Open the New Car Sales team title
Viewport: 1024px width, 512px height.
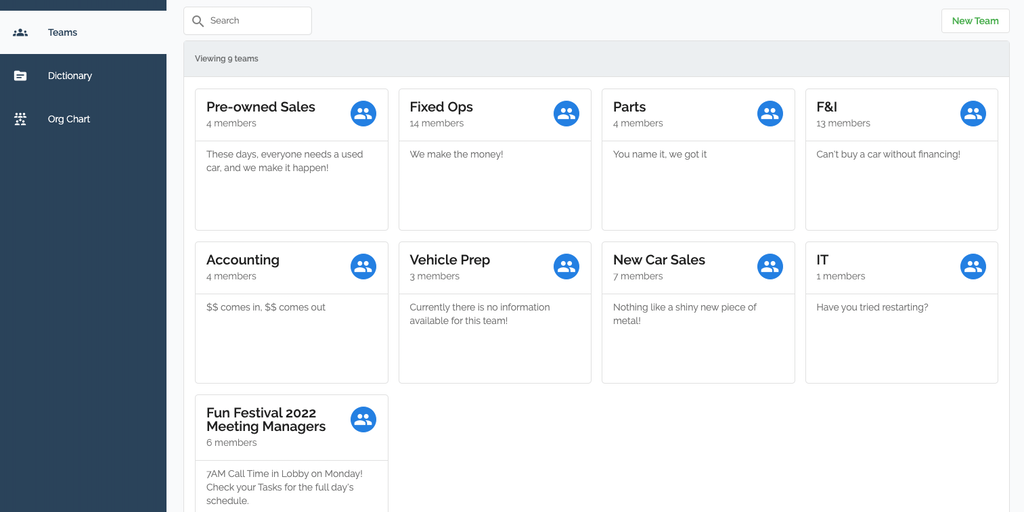pyautogui.click(x=659, y=260)
